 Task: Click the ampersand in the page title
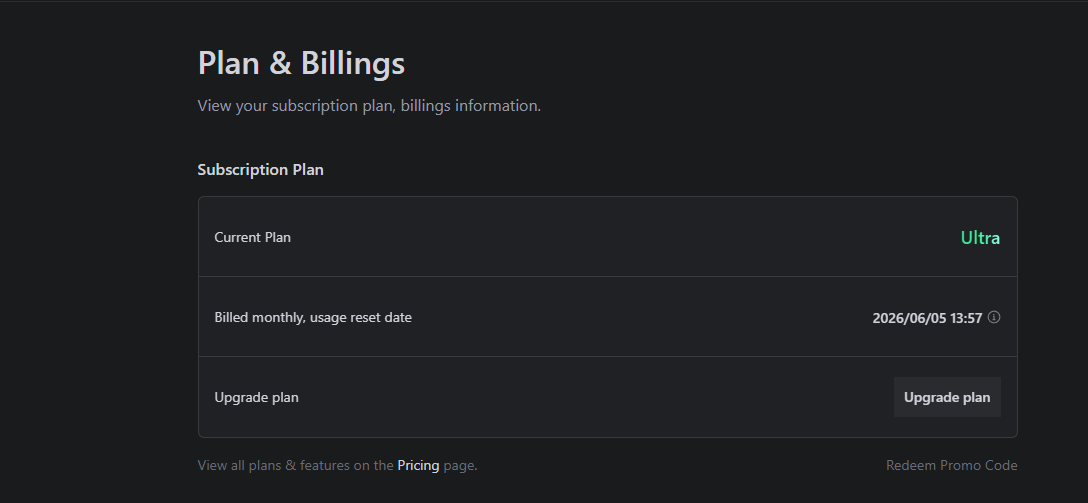280,63
